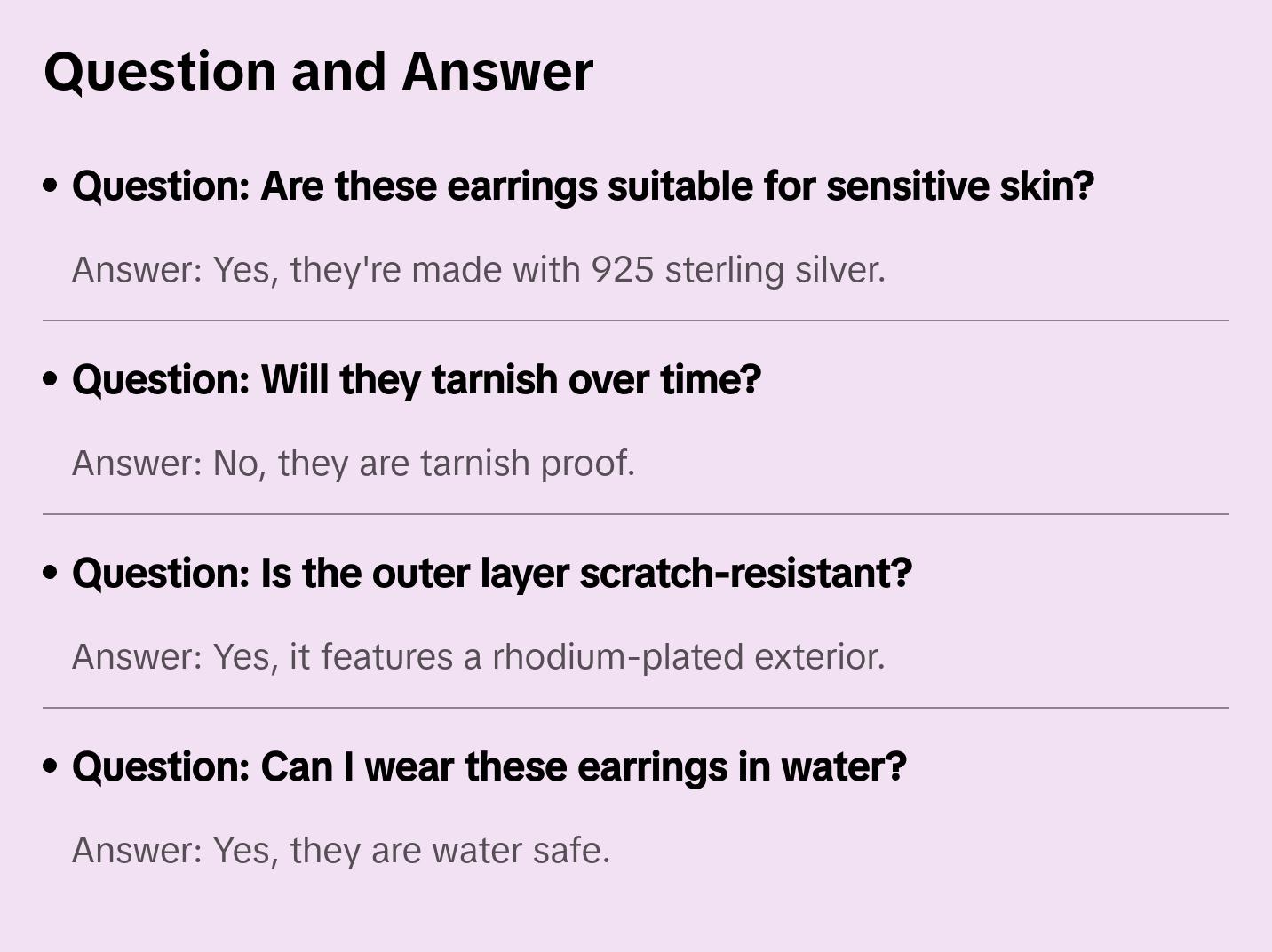Click the 925 sterling silver answer
This screenshot has width=1272, height=952.
point(479,270)
